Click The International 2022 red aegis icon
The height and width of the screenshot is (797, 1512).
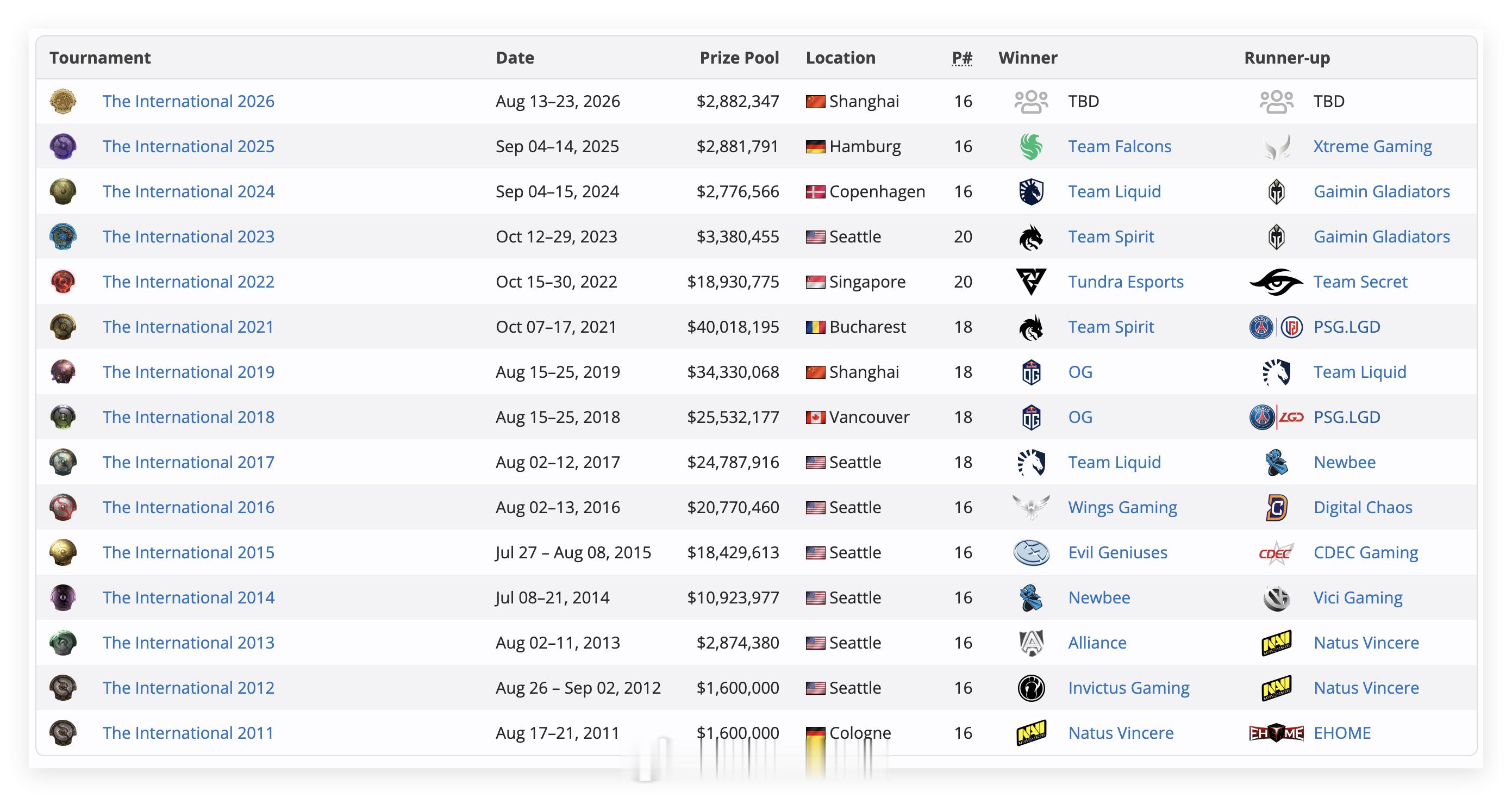coord(63,282)
